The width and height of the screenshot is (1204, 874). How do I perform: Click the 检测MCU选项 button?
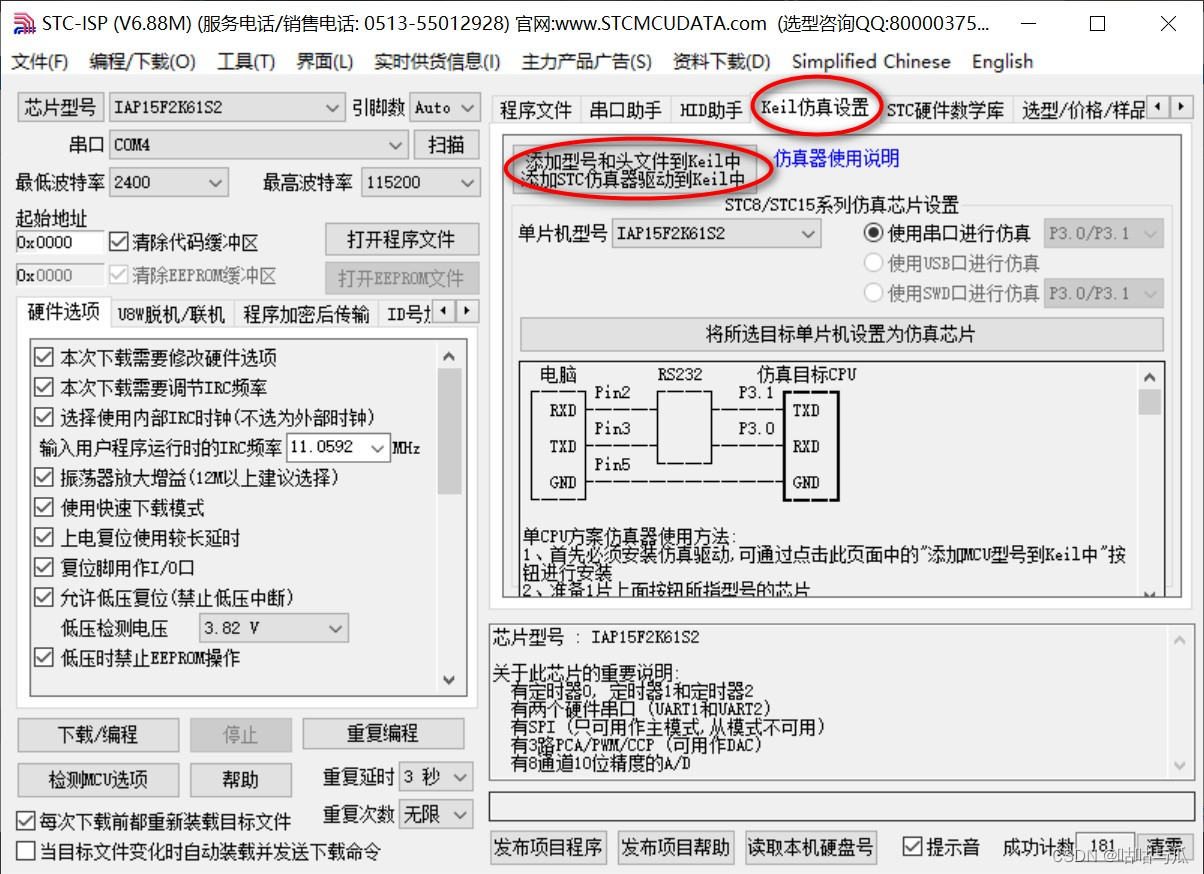point(98,780)
